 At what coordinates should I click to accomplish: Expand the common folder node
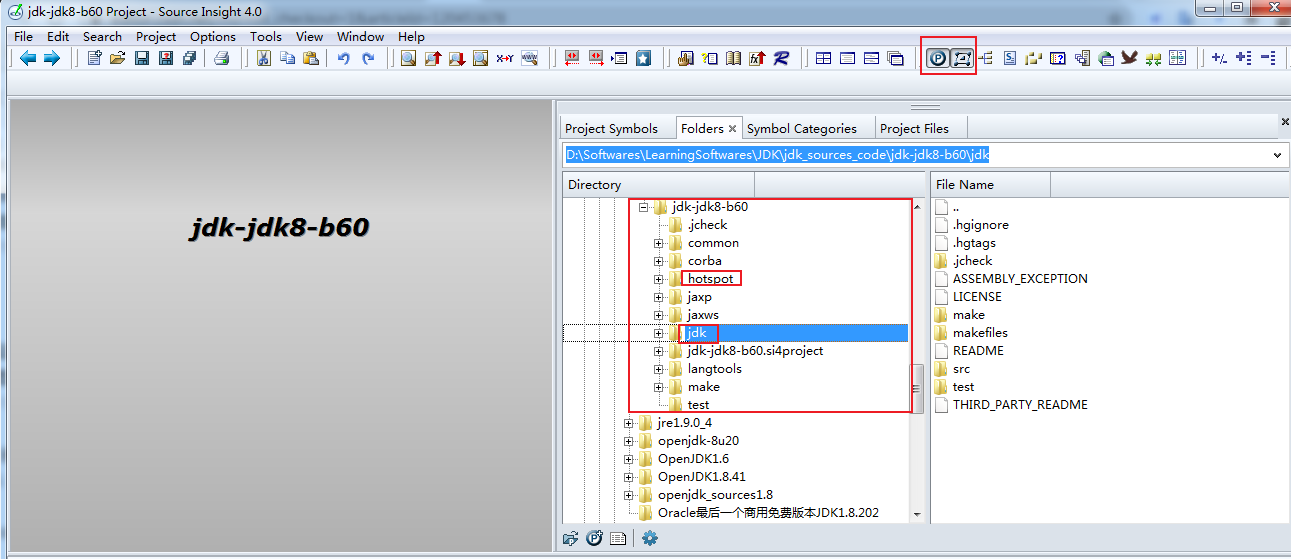coord(659,243)
